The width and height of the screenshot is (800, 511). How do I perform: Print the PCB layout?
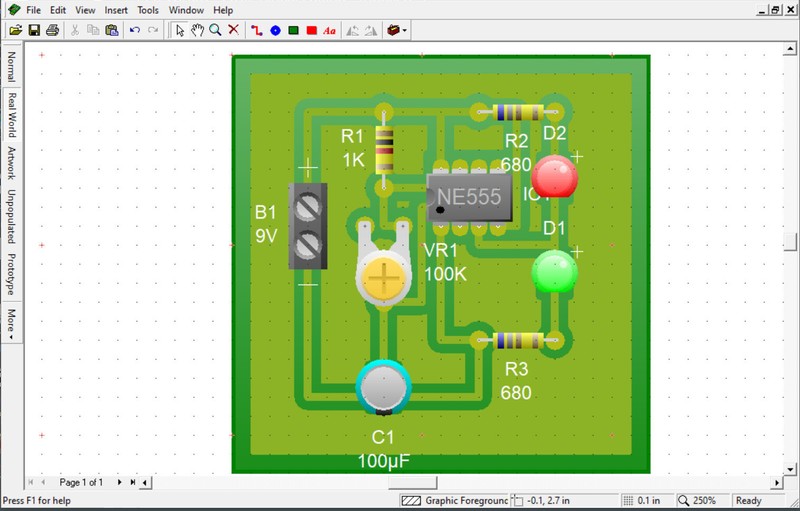(53, 31)
